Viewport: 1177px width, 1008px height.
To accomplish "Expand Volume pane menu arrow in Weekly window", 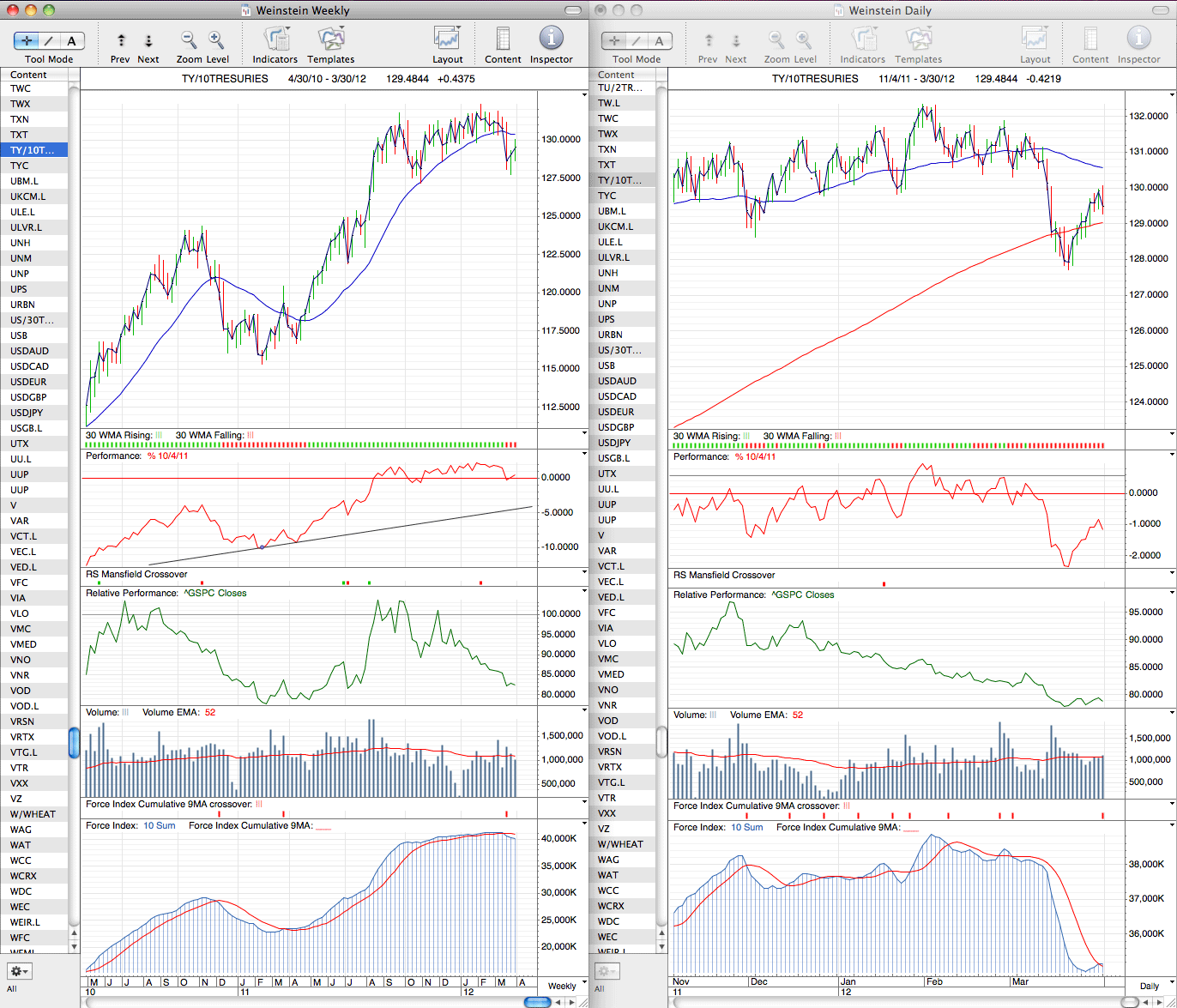I will [585, 710].
